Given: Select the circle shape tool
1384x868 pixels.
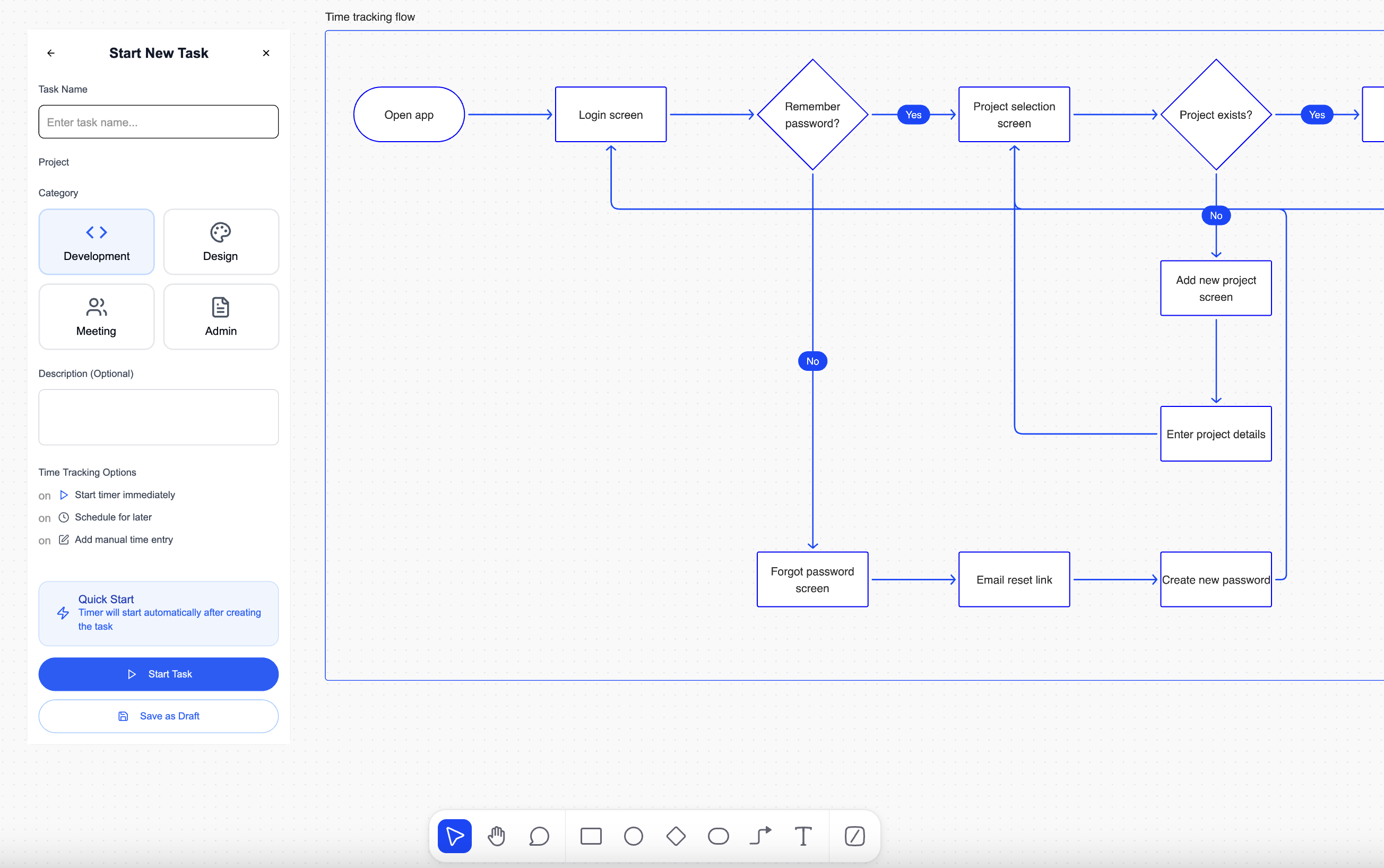Looking at the screenshot, I should click(633, 836).
